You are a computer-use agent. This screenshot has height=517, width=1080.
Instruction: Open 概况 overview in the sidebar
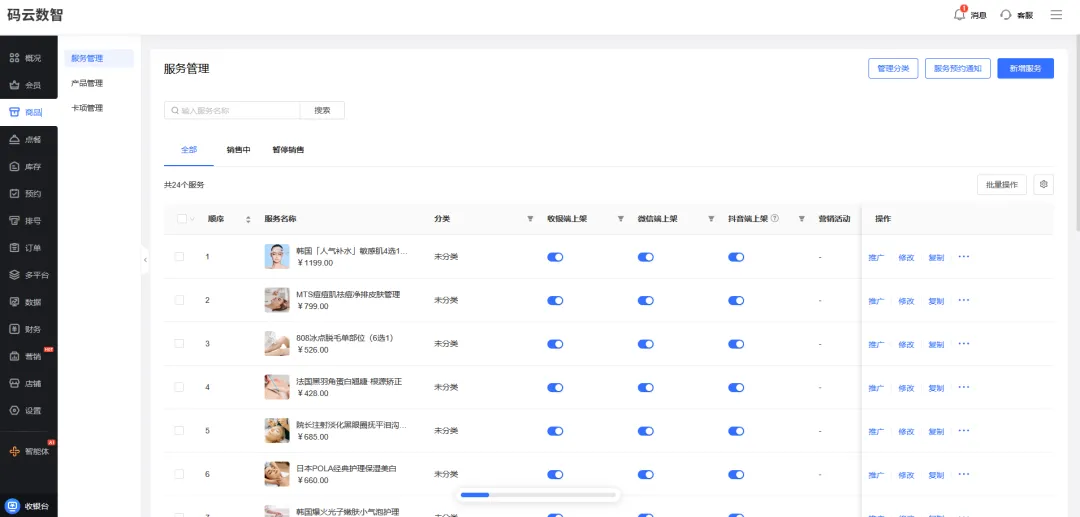click(x=28, y=59)
